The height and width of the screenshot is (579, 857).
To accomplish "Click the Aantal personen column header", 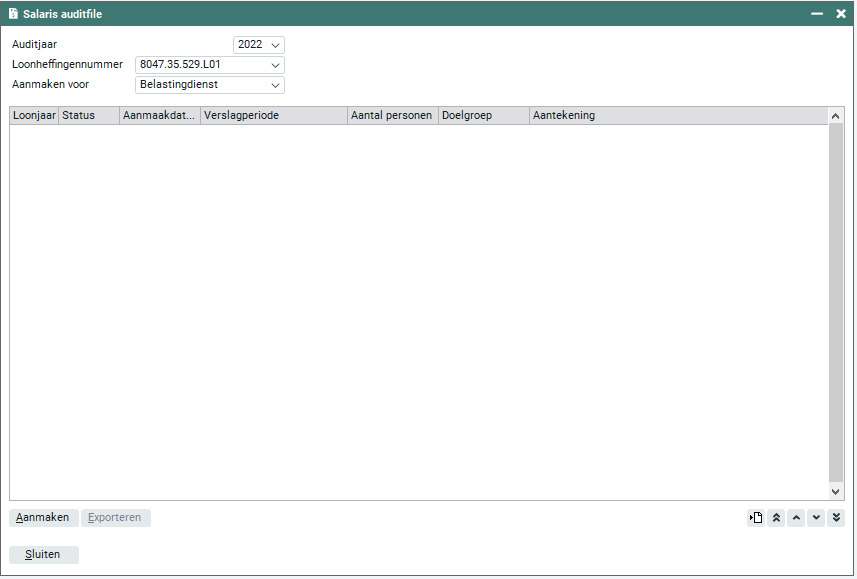I will pyautogui.click(x=392, y=116).
